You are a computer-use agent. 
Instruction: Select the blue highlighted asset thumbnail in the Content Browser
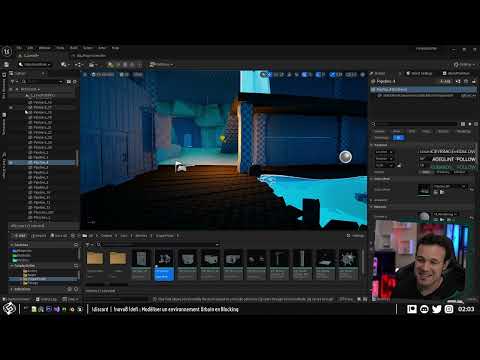coord(164,264)
